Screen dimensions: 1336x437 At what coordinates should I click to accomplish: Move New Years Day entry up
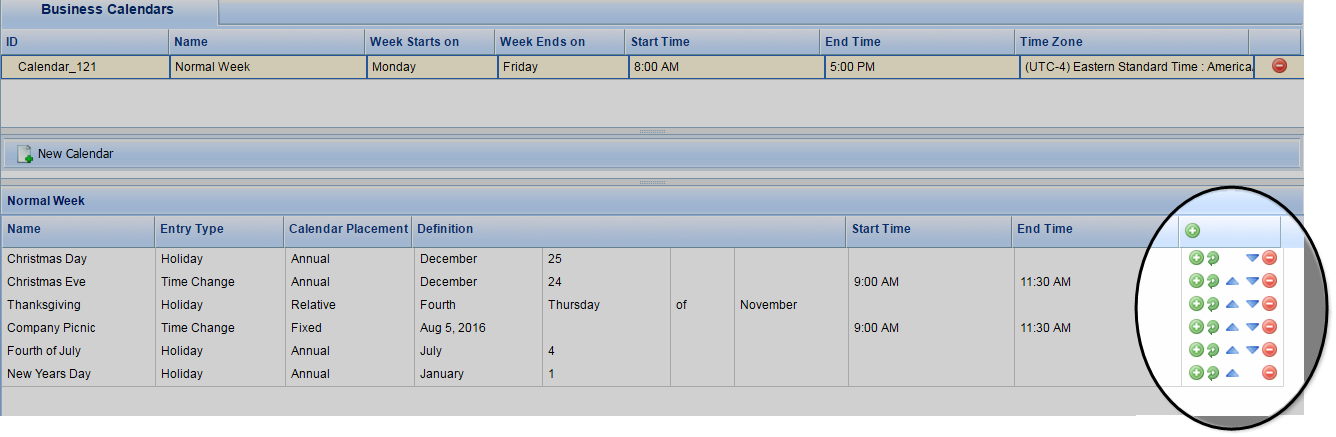pos(1232,373)
